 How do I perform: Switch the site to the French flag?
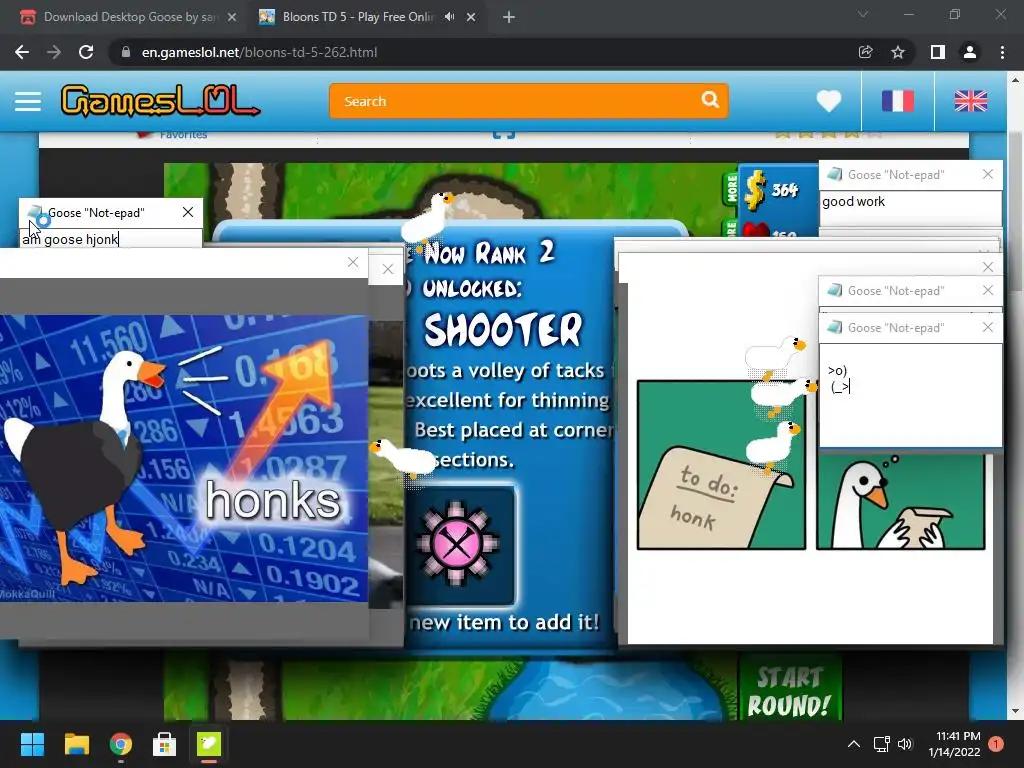click(898, 101)
